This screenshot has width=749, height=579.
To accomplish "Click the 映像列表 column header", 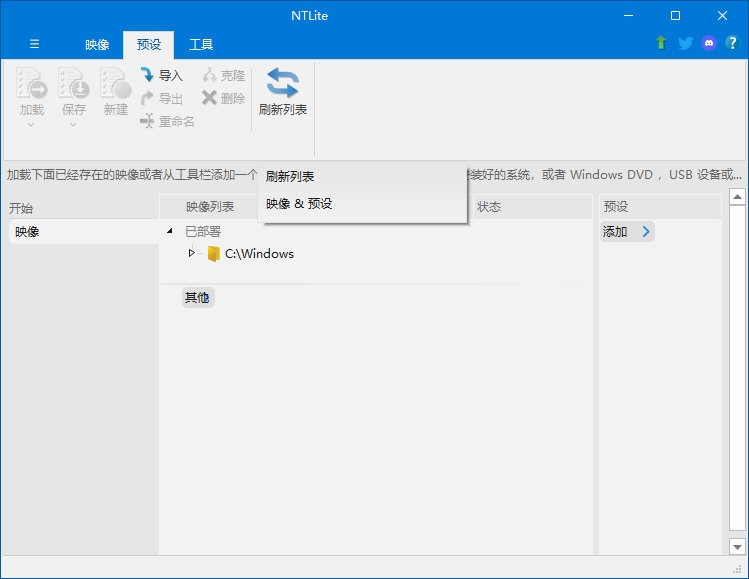I will [210, 207].
